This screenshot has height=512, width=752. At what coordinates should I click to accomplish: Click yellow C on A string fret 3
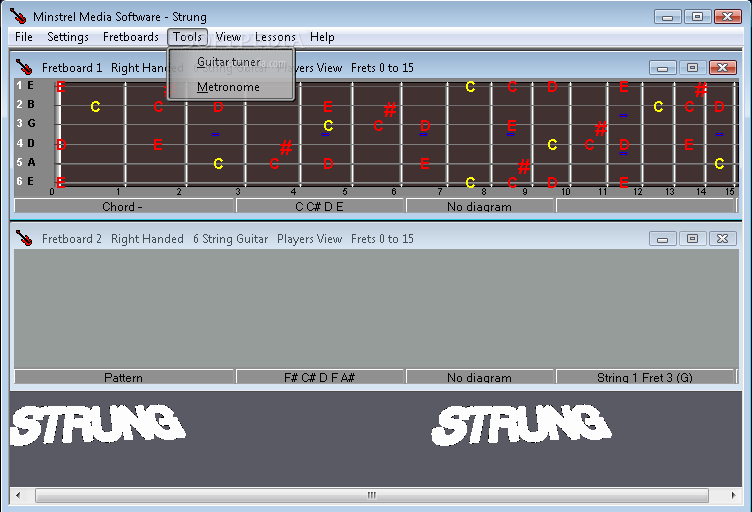coord(218,164)
